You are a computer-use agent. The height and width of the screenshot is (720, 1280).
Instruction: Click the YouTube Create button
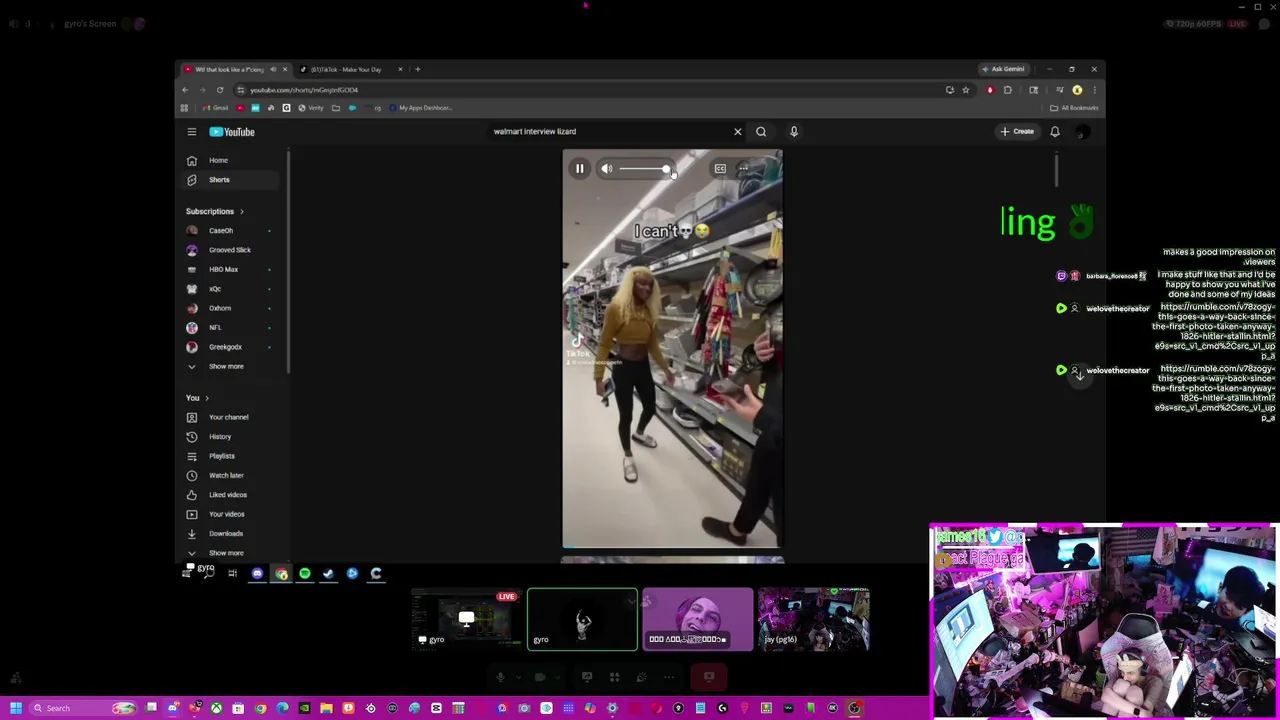point(1018,131)
